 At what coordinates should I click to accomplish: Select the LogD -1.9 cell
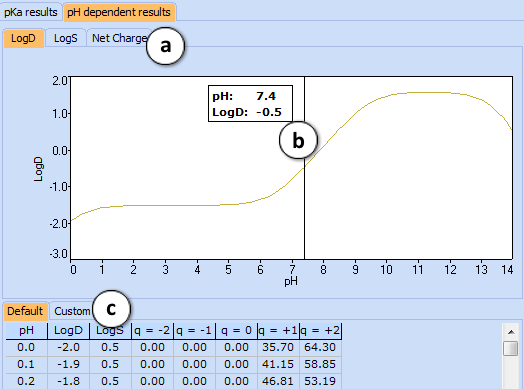tap(69, 364)
